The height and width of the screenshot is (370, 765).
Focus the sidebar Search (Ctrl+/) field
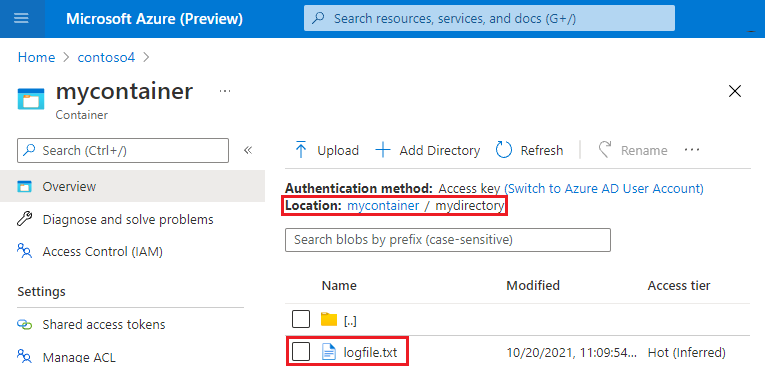[123, 150]
